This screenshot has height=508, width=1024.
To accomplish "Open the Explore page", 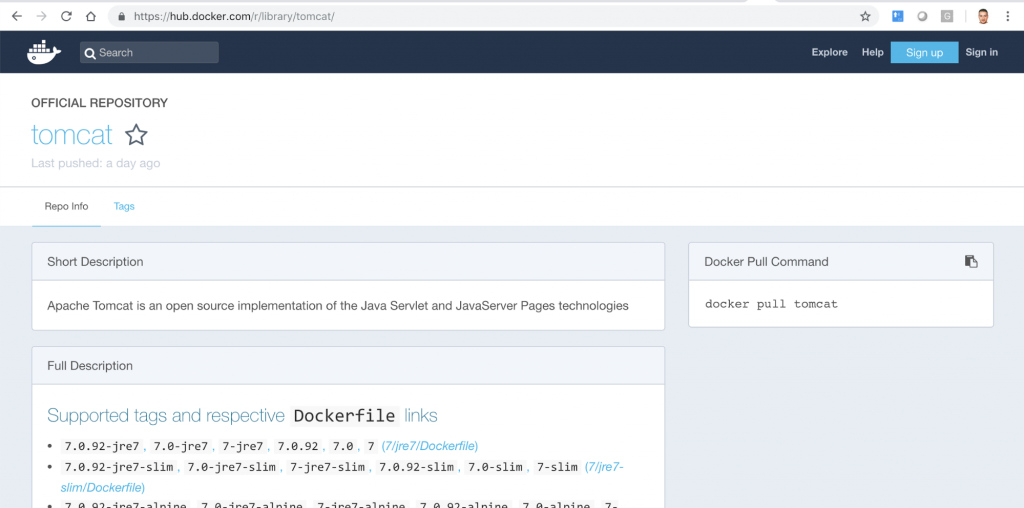I will pyautogui.click(x=829, y=52).
